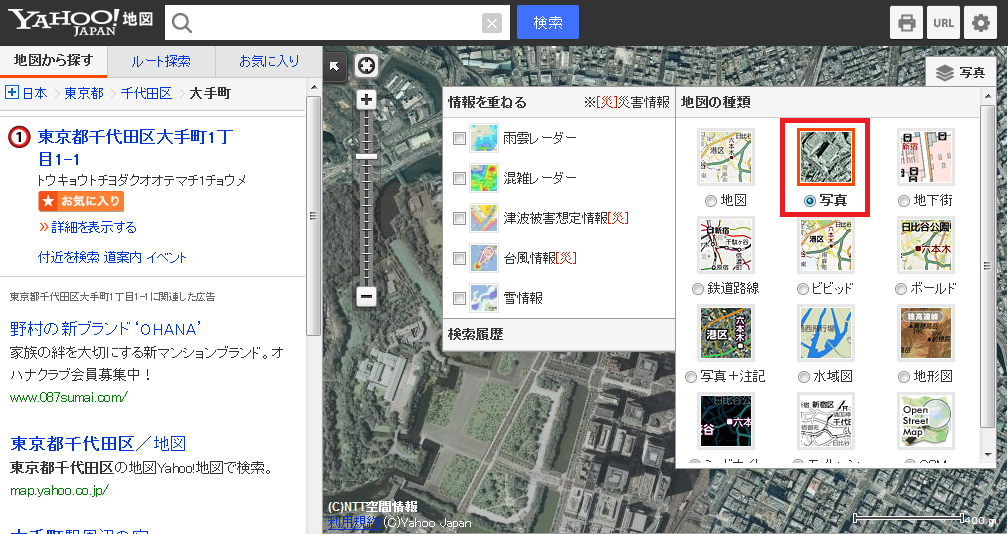Image resolution: width=1008 pixels, height=534 pixels.
Task: Collapse side panel with arrow icon
Action: 334,66
